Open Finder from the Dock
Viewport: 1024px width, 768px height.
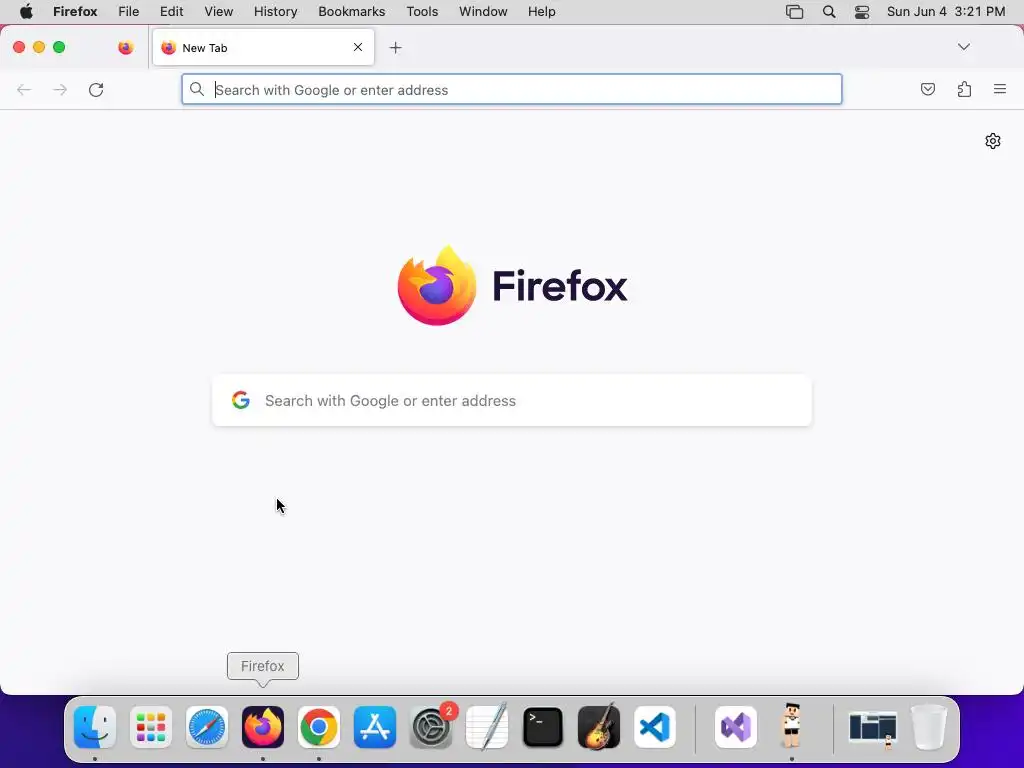(95, 727)
